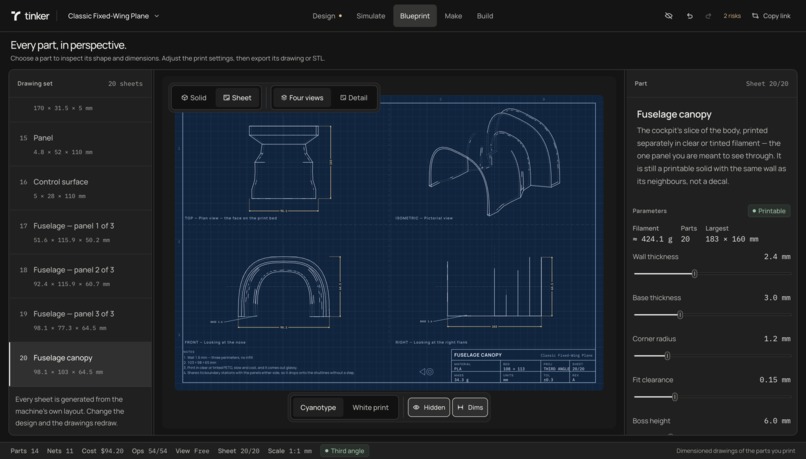Click Scale 1:1 mm in status bar

pyautogui.click(x=289, y=451)
